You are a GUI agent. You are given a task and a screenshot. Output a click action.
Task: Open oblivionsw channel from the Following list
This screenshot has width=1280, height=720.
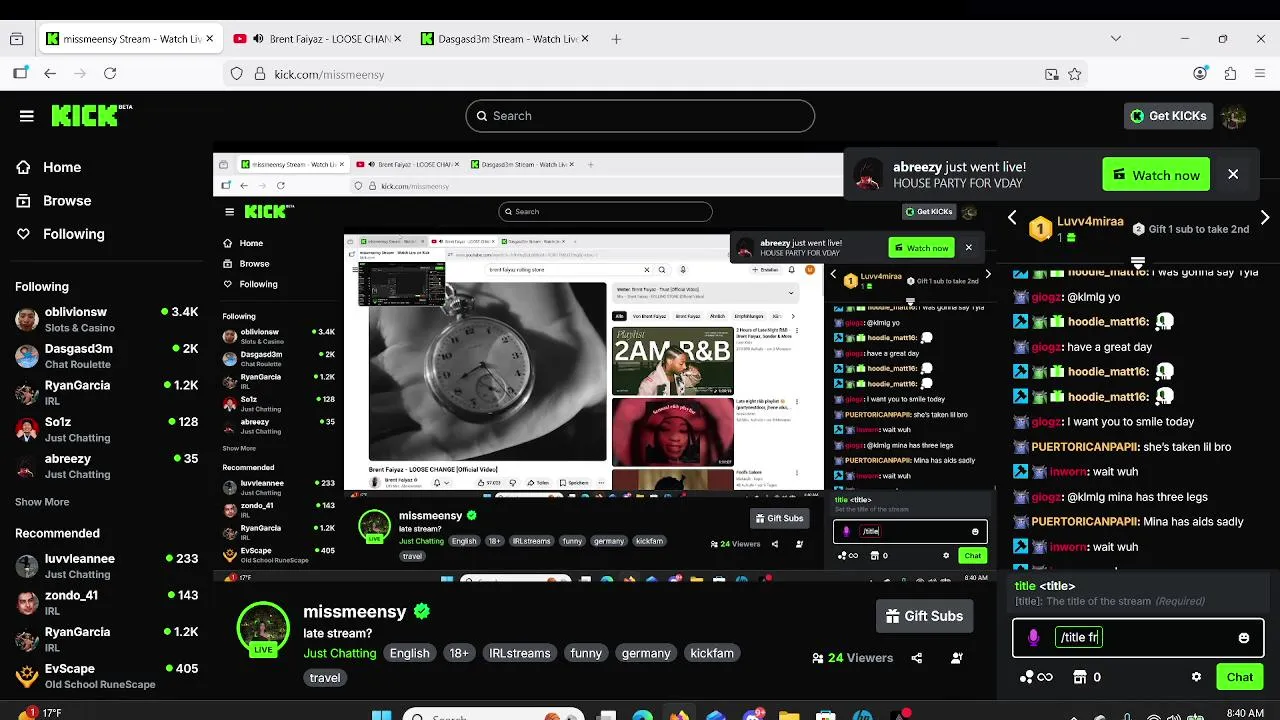[107, 319]
